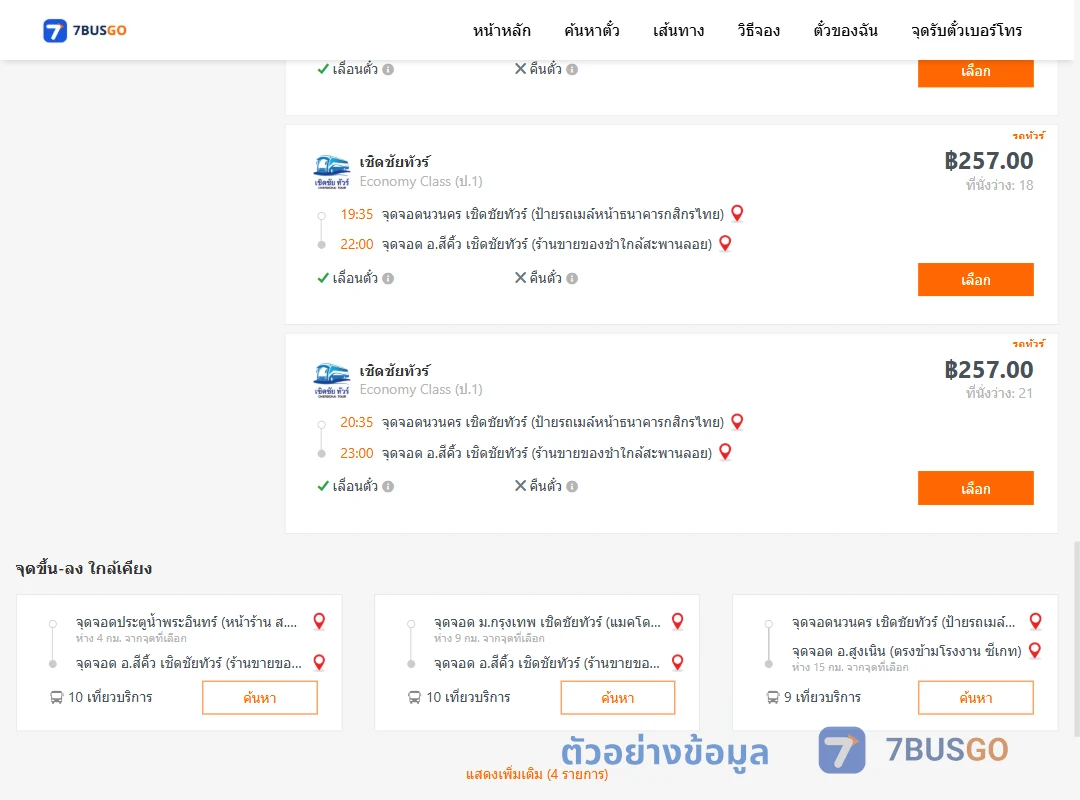1080x800 pixels.
Task: Open the จุดรับตั๋วเบอร์โทร menu item
Action: coord(966,30)
